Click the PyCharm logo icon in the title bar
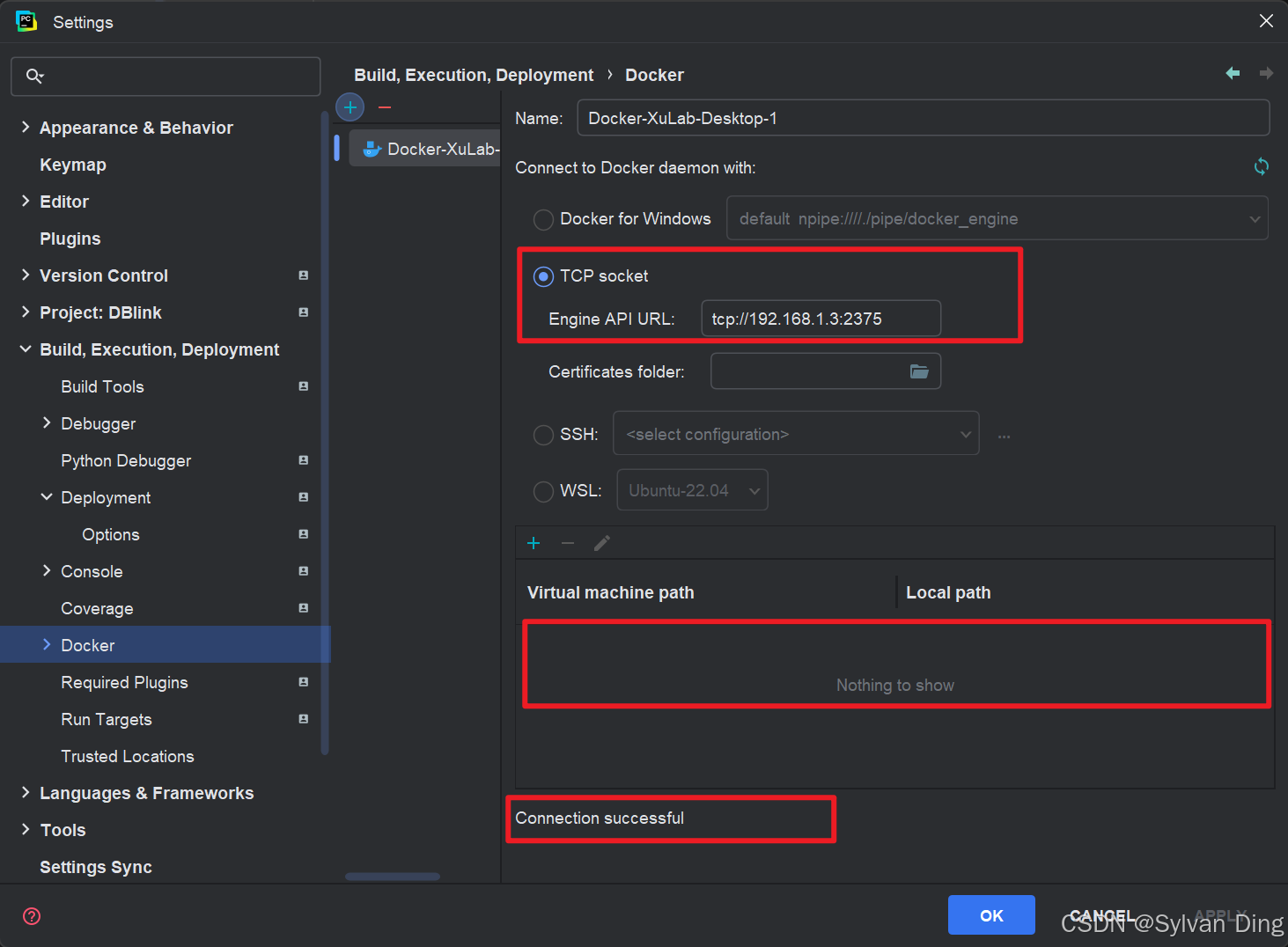The image size is (1288, 947). tap(26, 21)
